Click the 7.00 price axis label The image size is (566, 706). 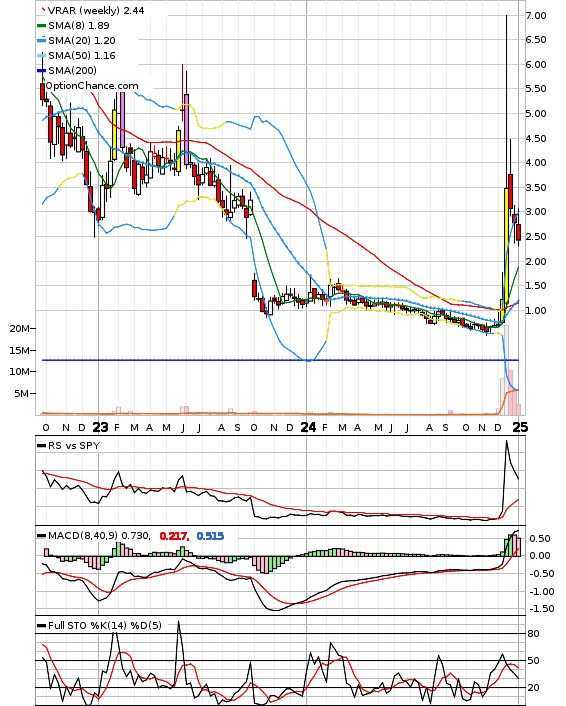pyautogui.click(x=536, y=15)
